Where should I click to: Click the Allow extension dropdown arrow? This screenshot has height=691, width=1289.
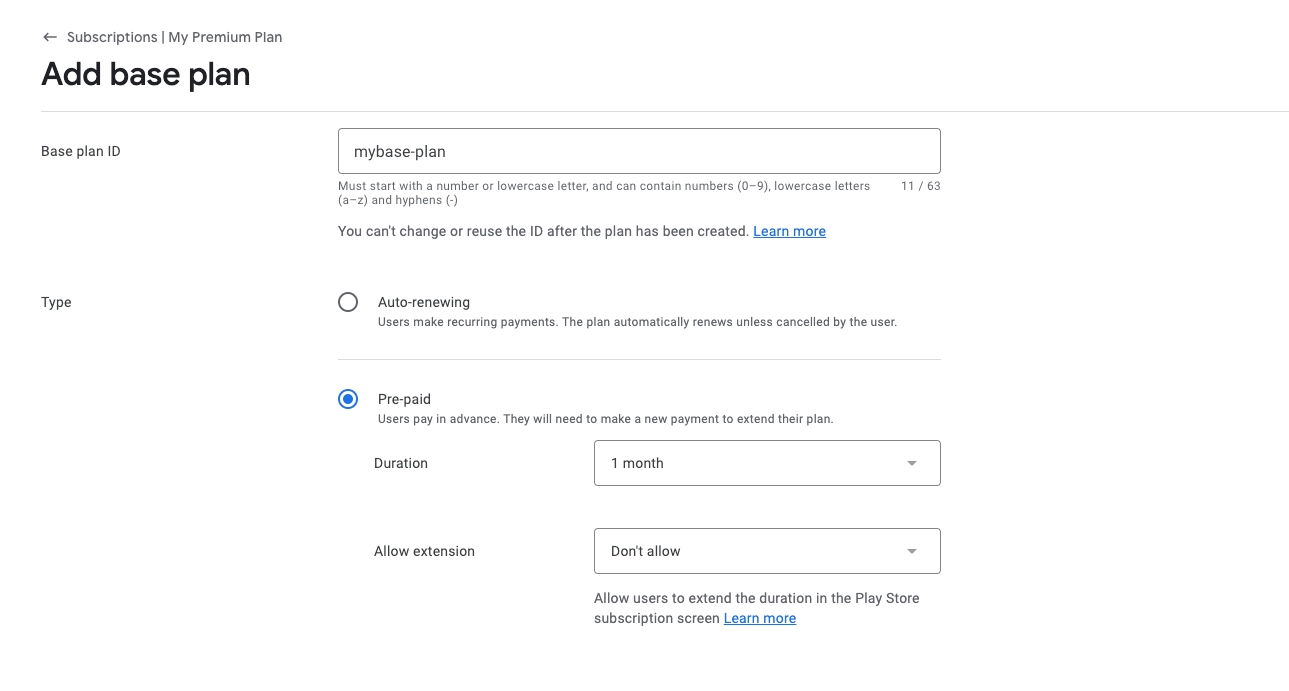pyautogui.click(x=912, y=551)
